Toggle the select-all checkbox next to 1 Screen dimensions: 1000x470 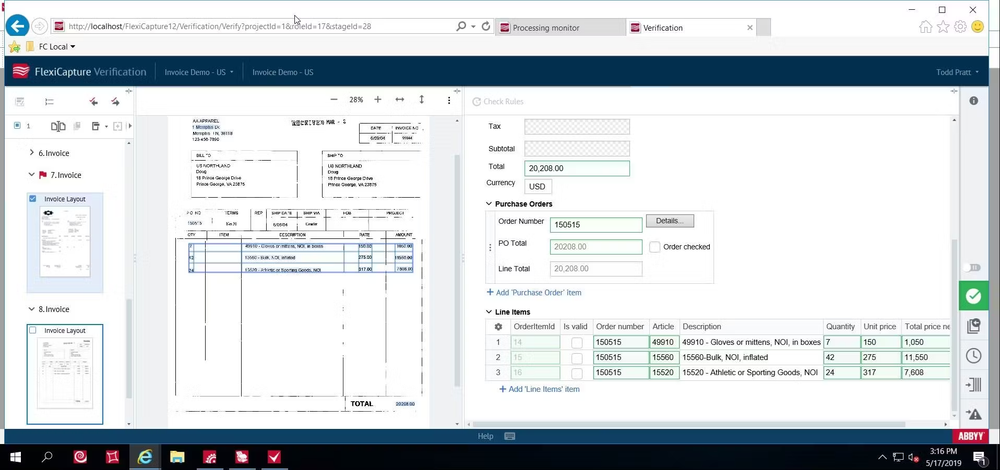[x=17, y=126]
